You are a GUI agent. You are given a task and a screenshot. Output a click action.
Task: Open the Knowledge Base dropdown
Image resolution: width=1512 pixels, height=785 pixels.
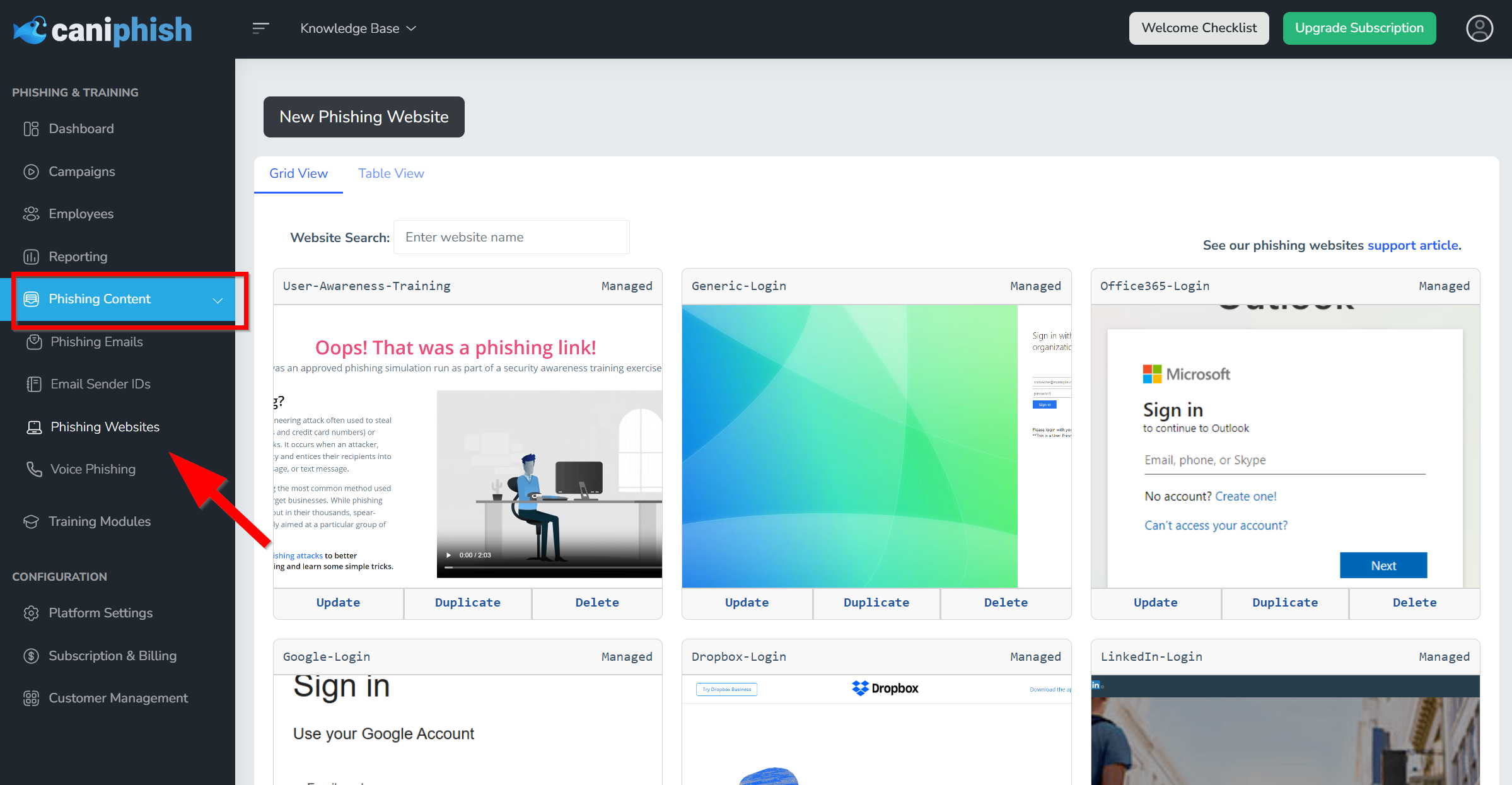[358, 28]
